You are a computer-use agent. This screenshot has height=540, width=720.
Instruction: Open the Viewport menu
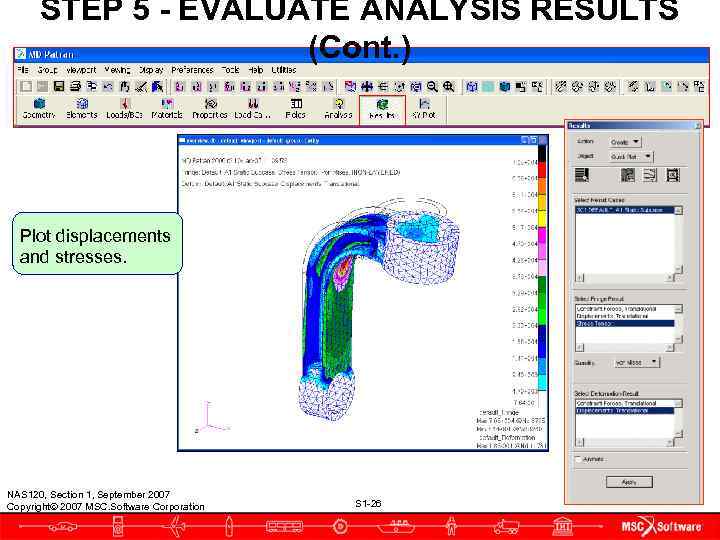point(81,70)
